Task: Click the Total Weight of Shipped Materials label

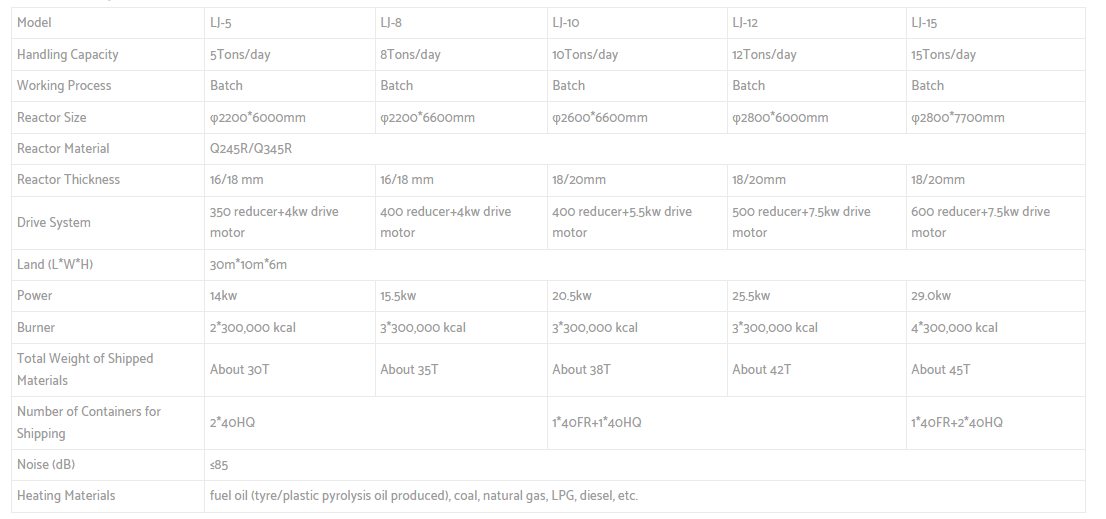Action: point(85,369)
